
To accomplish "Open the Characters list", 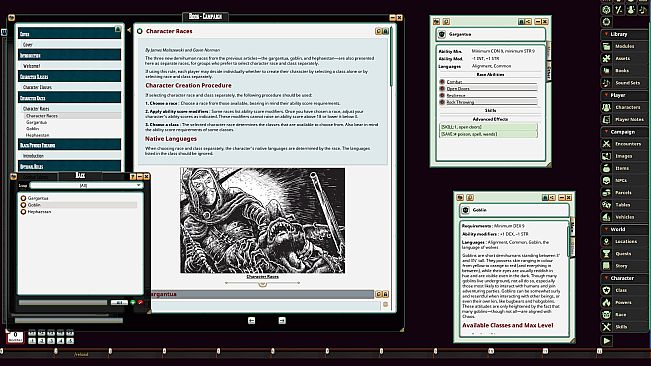I will pos(624,107).
